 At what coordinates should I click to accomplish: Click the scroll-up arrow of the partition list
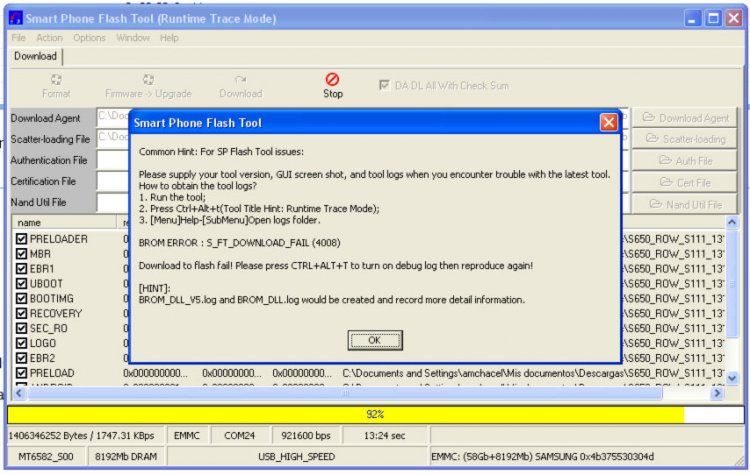732,222
